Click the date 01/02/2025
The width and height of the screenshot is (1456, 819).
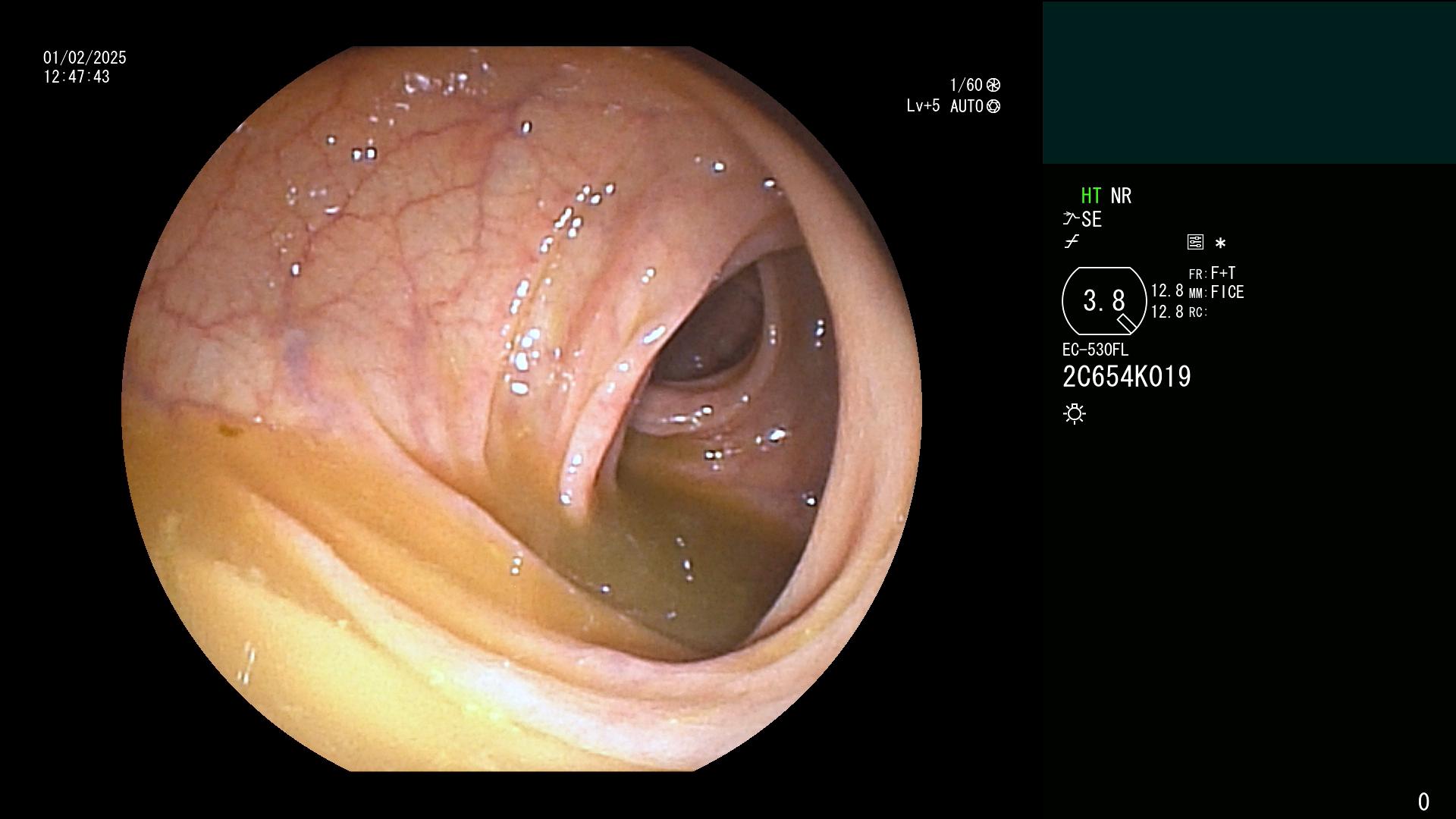tap(85, 58)
